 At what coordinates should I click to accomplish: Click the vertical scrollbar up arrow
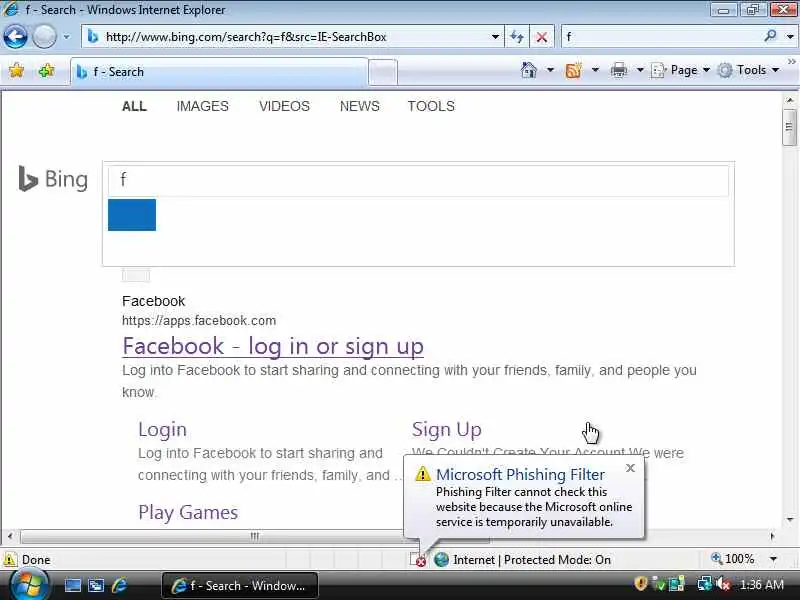(x=789, y=99)
